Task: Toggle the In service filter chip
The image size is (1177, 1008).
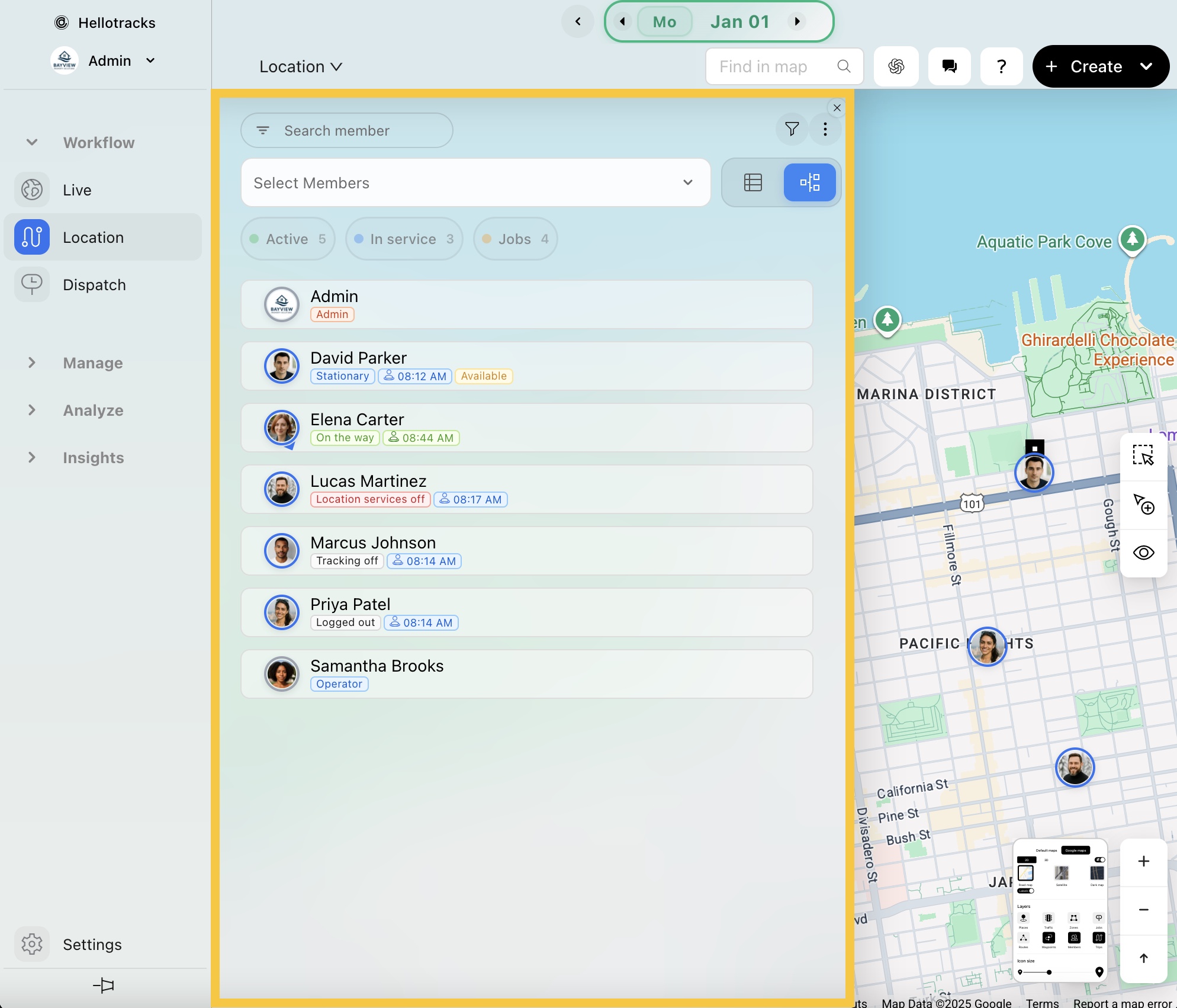Action: 404,239
